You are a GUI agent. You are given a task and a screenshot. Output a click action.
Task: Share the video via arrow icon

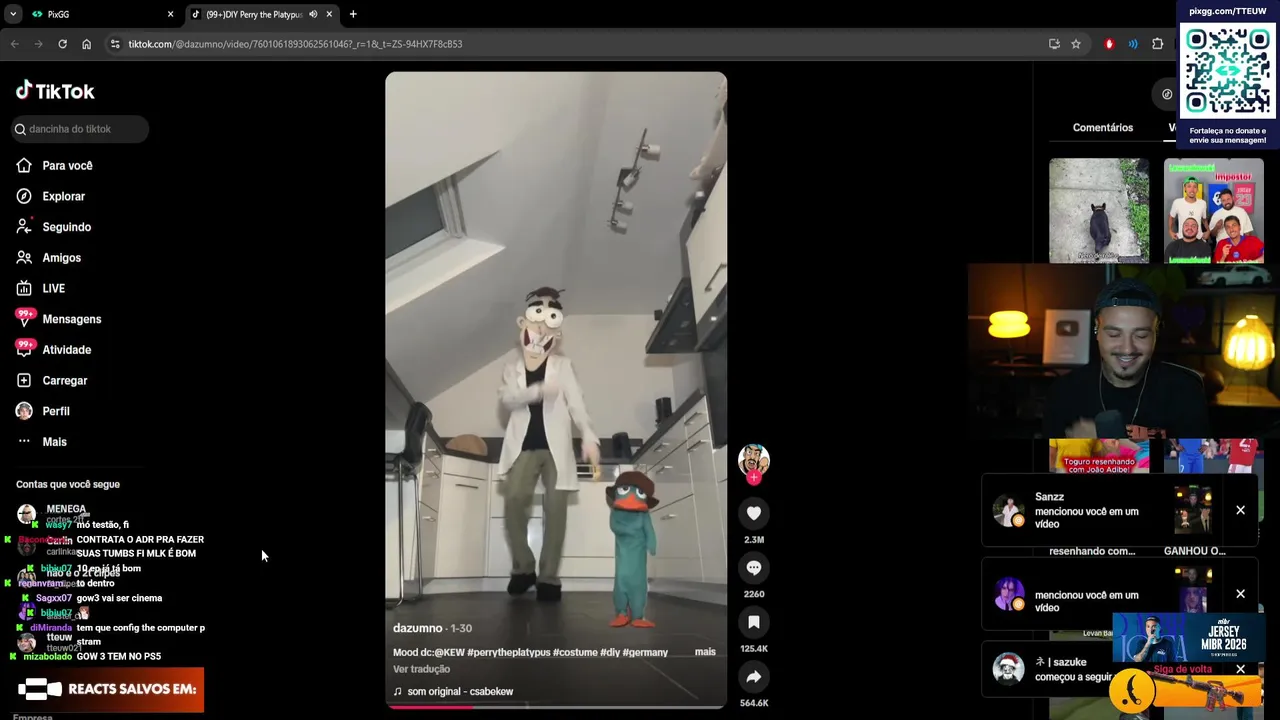(754, 677)
